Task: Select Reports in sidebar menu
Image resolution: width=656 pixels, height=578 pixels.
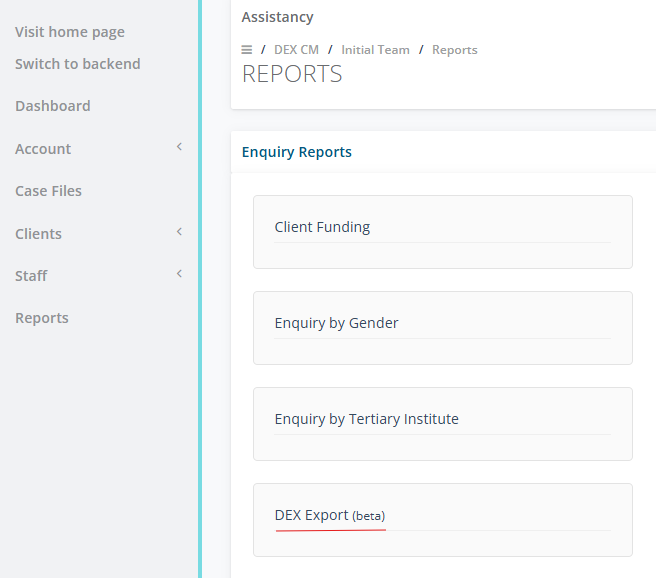Action: pyautogui.click(x=42, y=318)
